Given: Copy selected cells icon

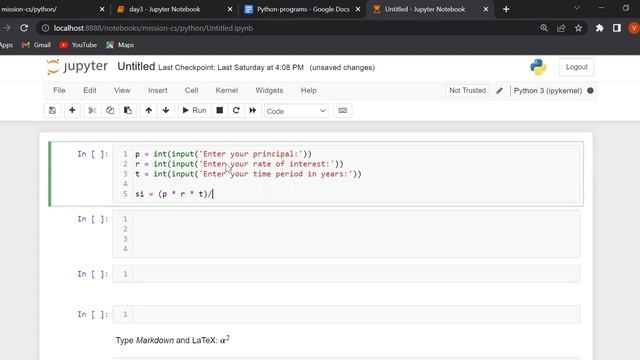Looking at the screenshot, I should click(x=110, y=111).
